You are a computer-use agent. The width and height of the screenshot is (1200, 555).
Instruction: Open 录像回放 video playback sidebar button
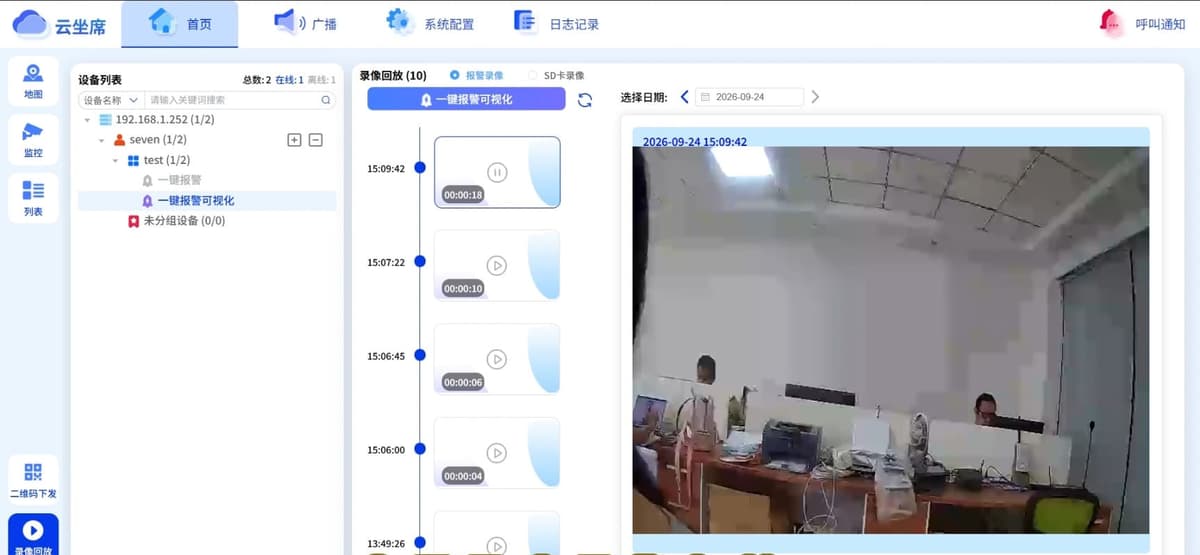coord(33,535)
